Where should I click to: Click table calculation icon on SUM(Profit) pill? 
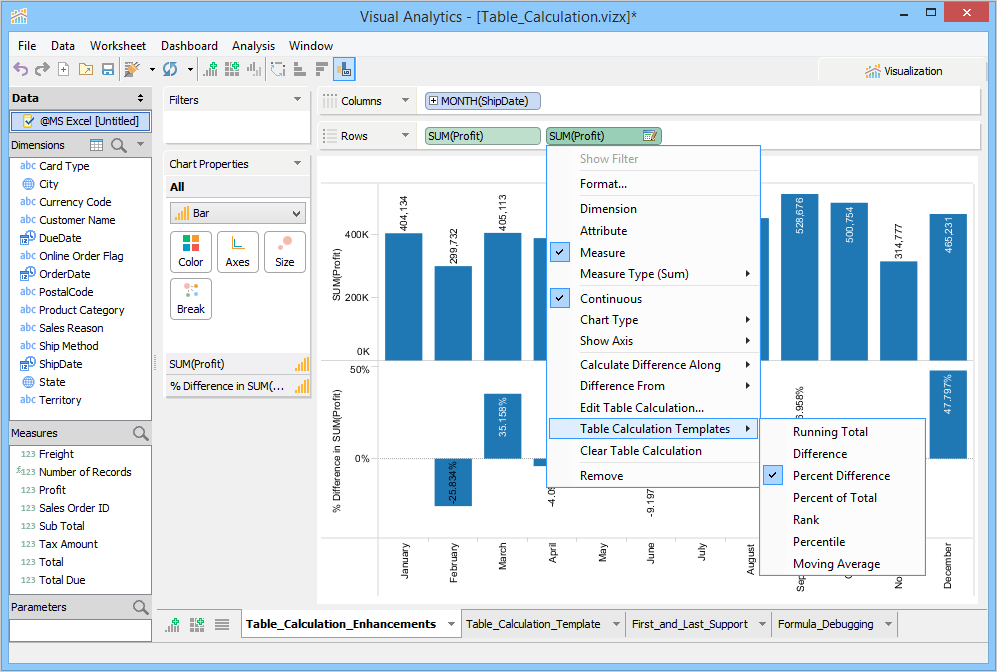(x=650, y=135)
